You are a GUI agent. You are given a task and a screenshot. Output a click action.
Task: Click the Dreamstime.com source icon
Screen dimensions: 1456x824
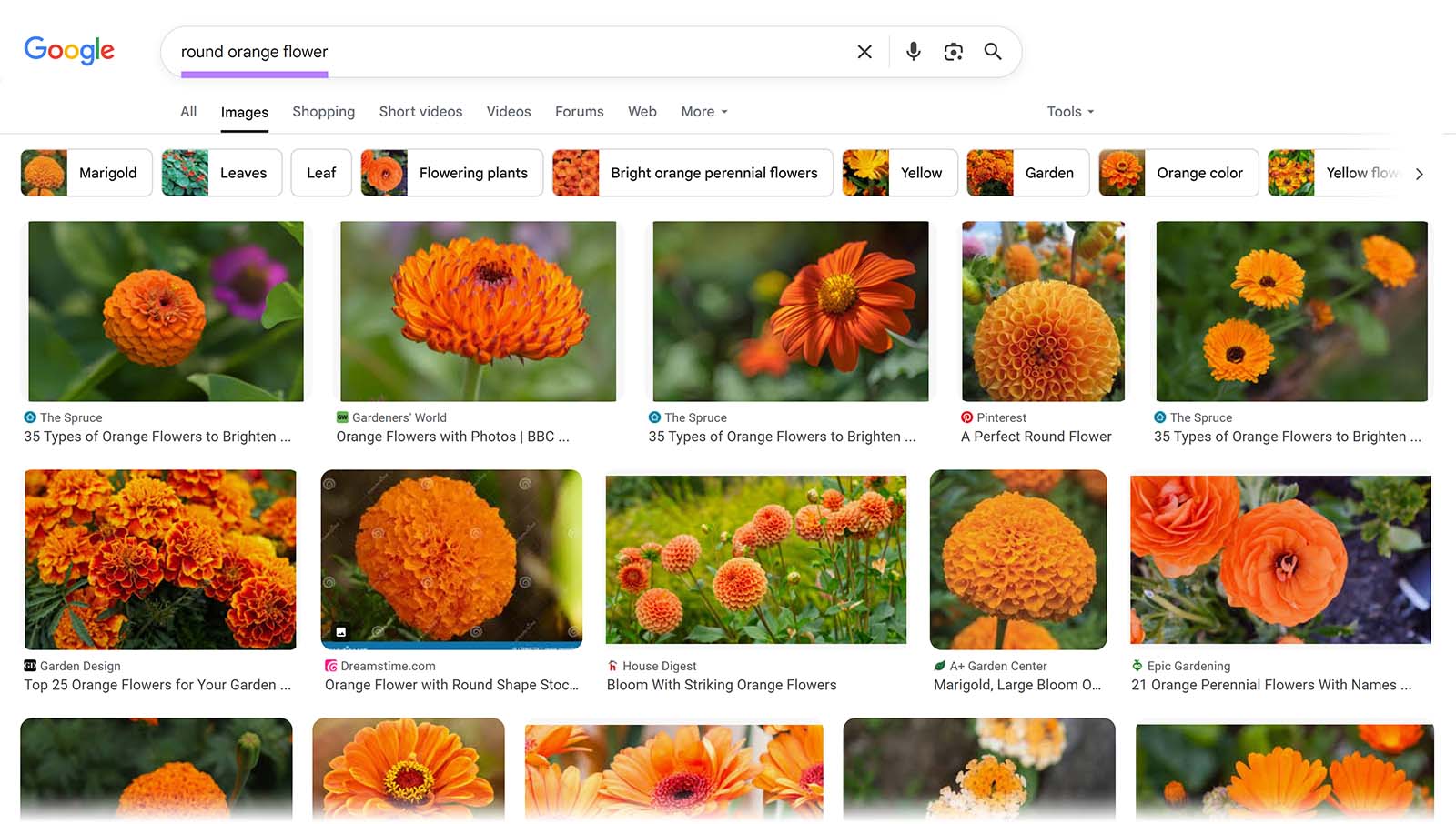point(330,666)
